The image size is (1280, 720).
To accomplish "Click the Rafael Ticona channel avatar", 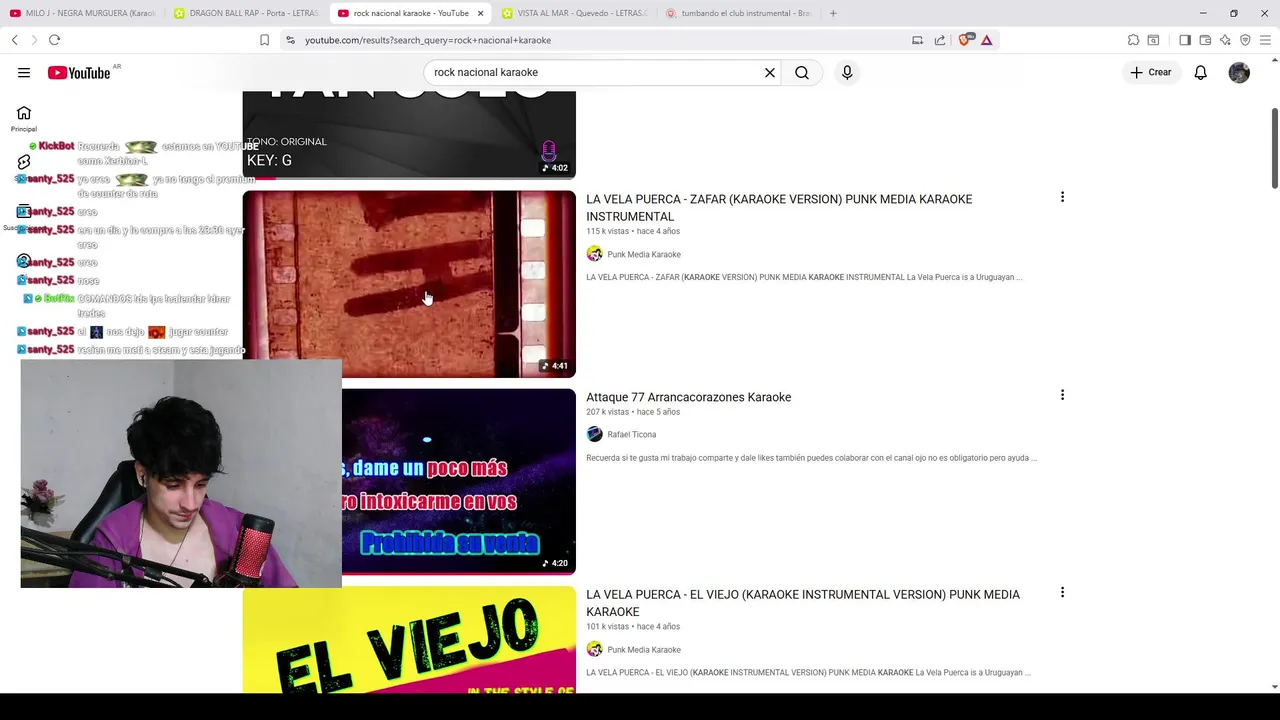I will (x=594, y=434).
